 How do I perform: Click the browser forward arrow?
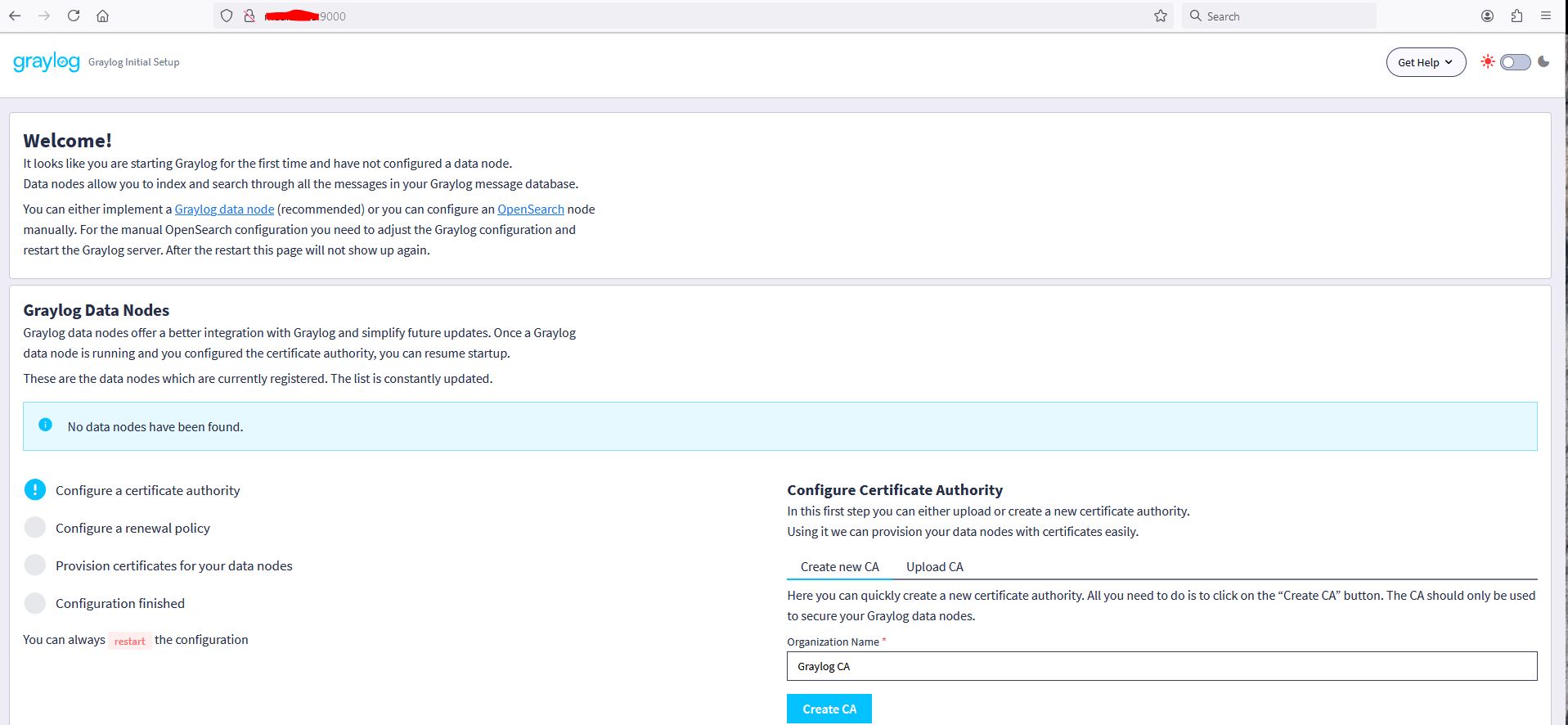[44, 16]
